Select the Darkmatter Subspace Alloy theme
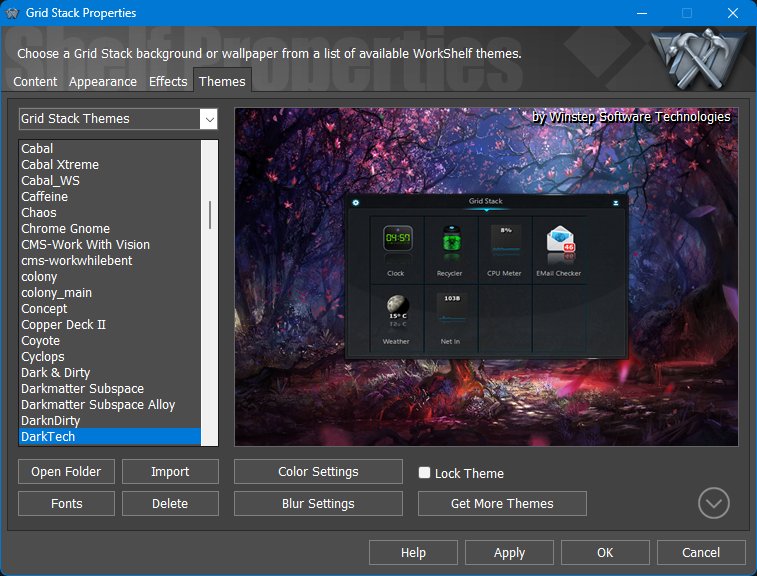 coord(110,404)
